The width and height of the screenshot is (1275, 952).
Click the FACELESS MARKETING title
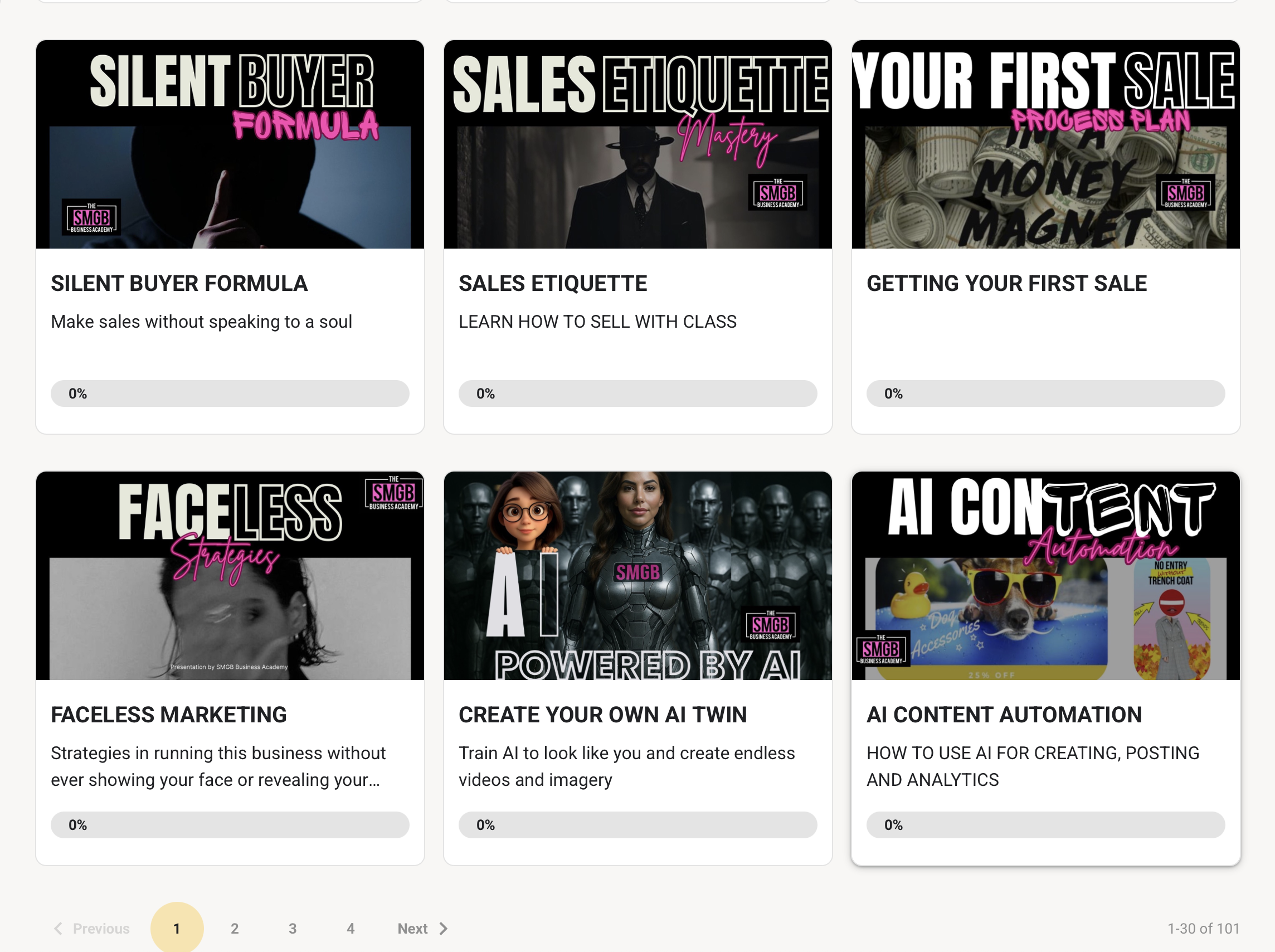click(x=168, y=714)
